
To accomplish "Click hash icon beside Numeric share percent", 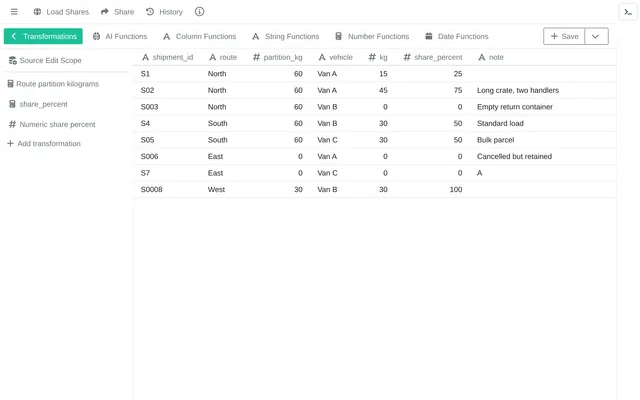I will click(12, 124).
